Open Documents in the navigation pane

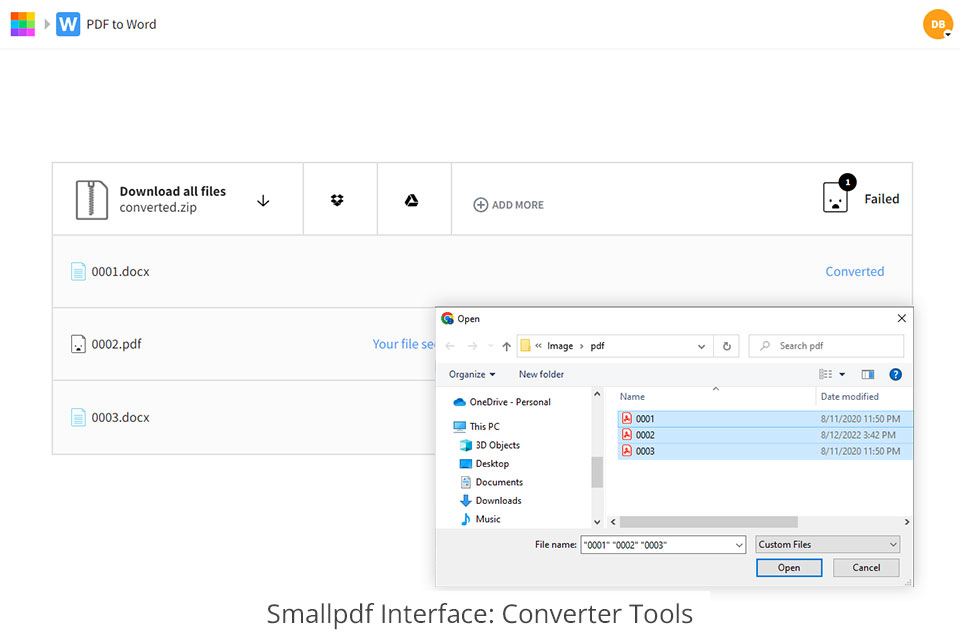point(492,482)
